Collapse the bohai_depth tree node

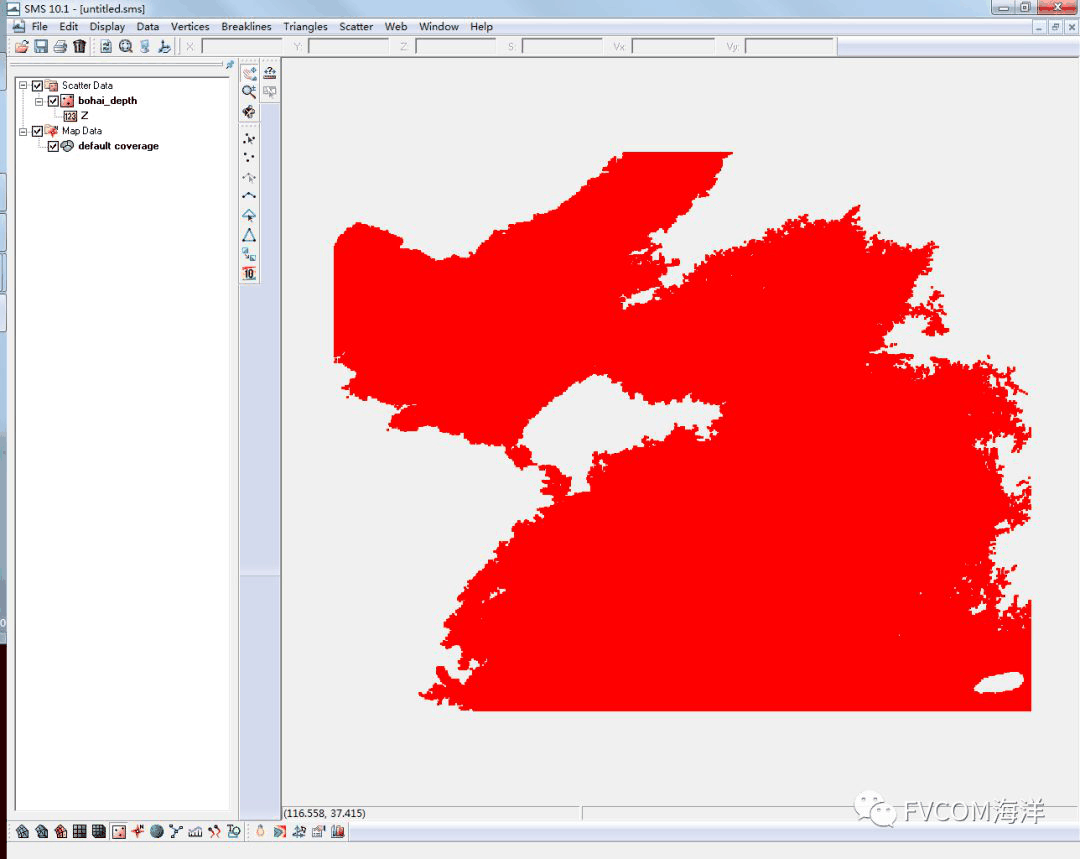(39, 101)
